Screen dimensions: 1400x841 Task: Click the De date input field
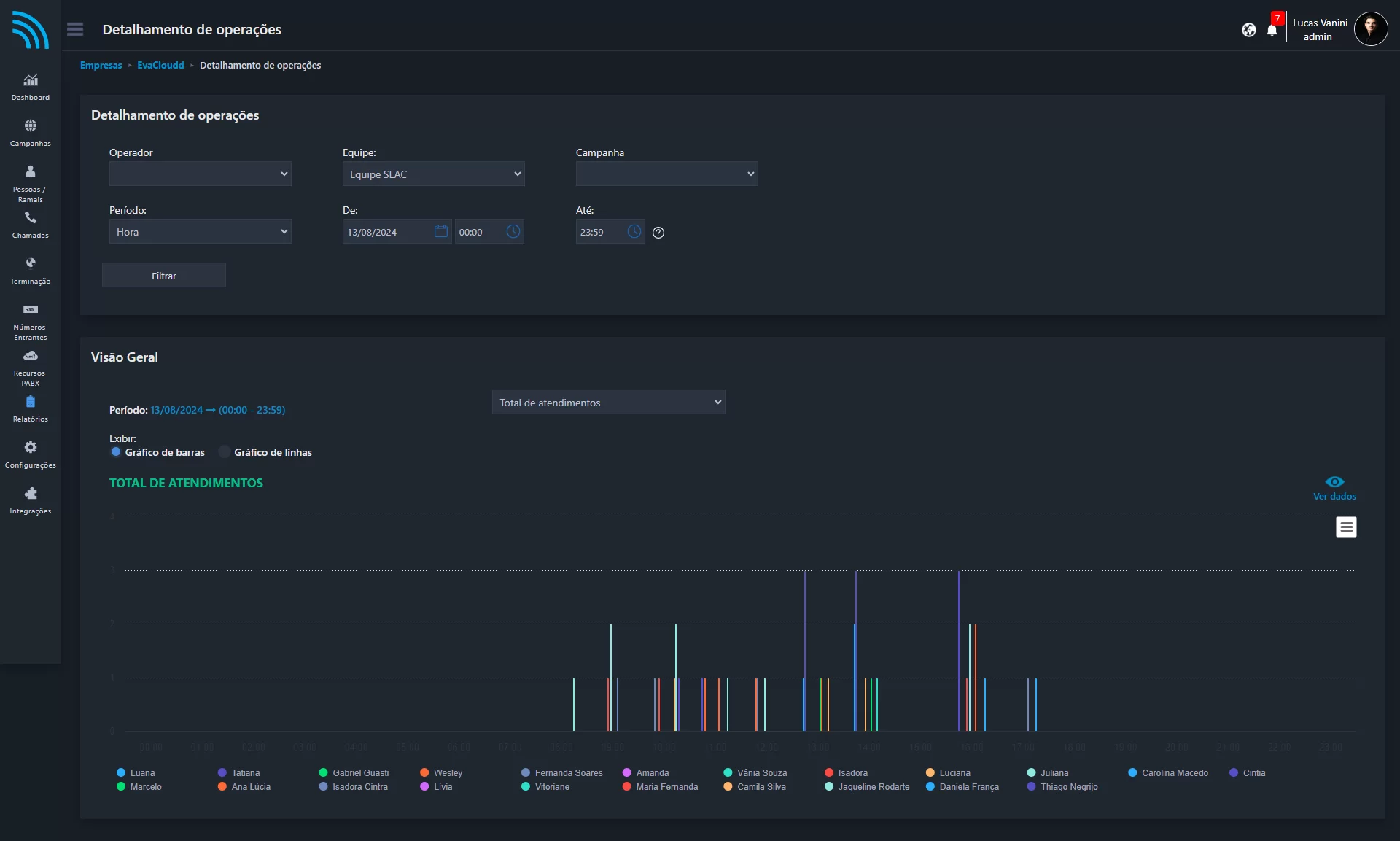click(x=386, y=232)
